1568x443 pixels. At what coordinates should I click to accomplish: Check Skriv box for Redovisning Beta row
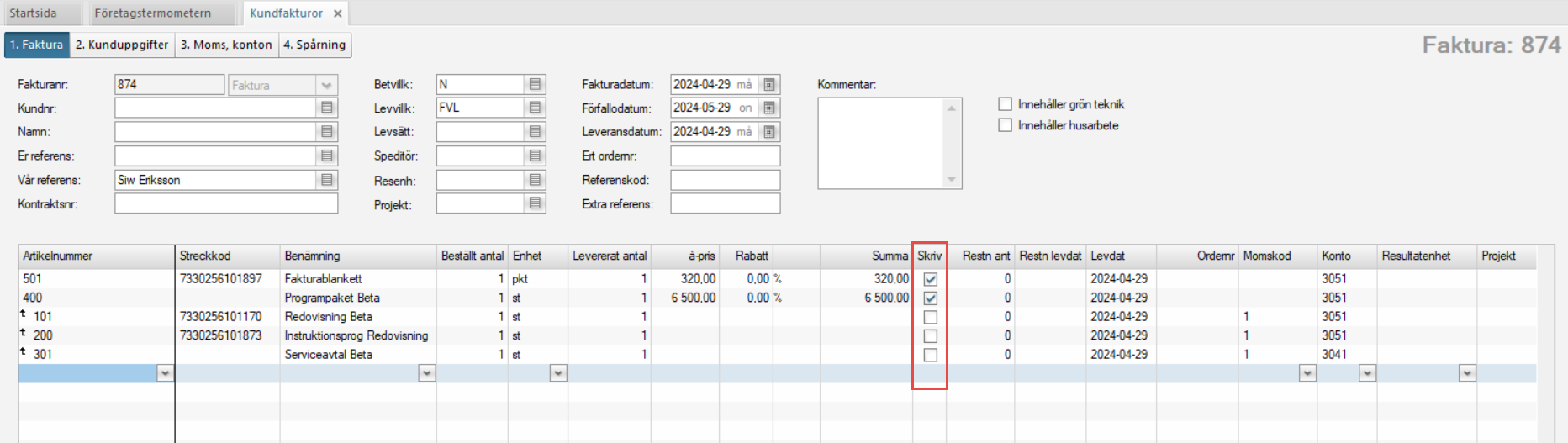930,317
